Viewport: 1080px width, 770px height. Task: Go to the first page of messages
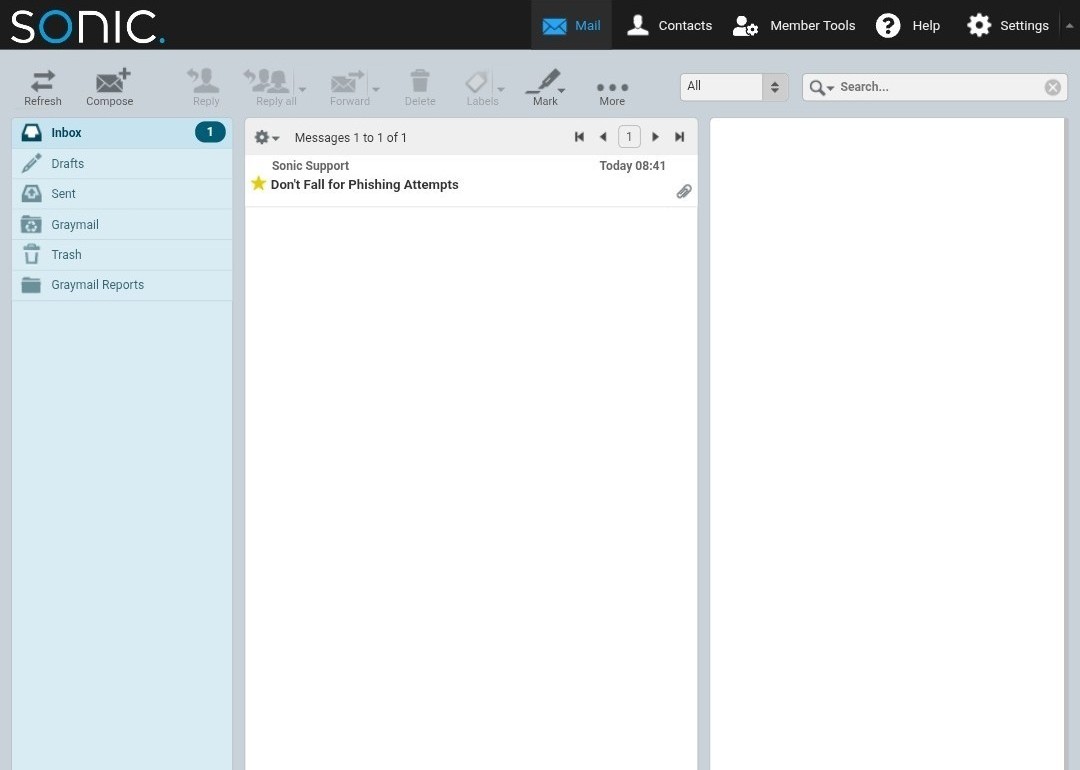click(x=579, y=137)
